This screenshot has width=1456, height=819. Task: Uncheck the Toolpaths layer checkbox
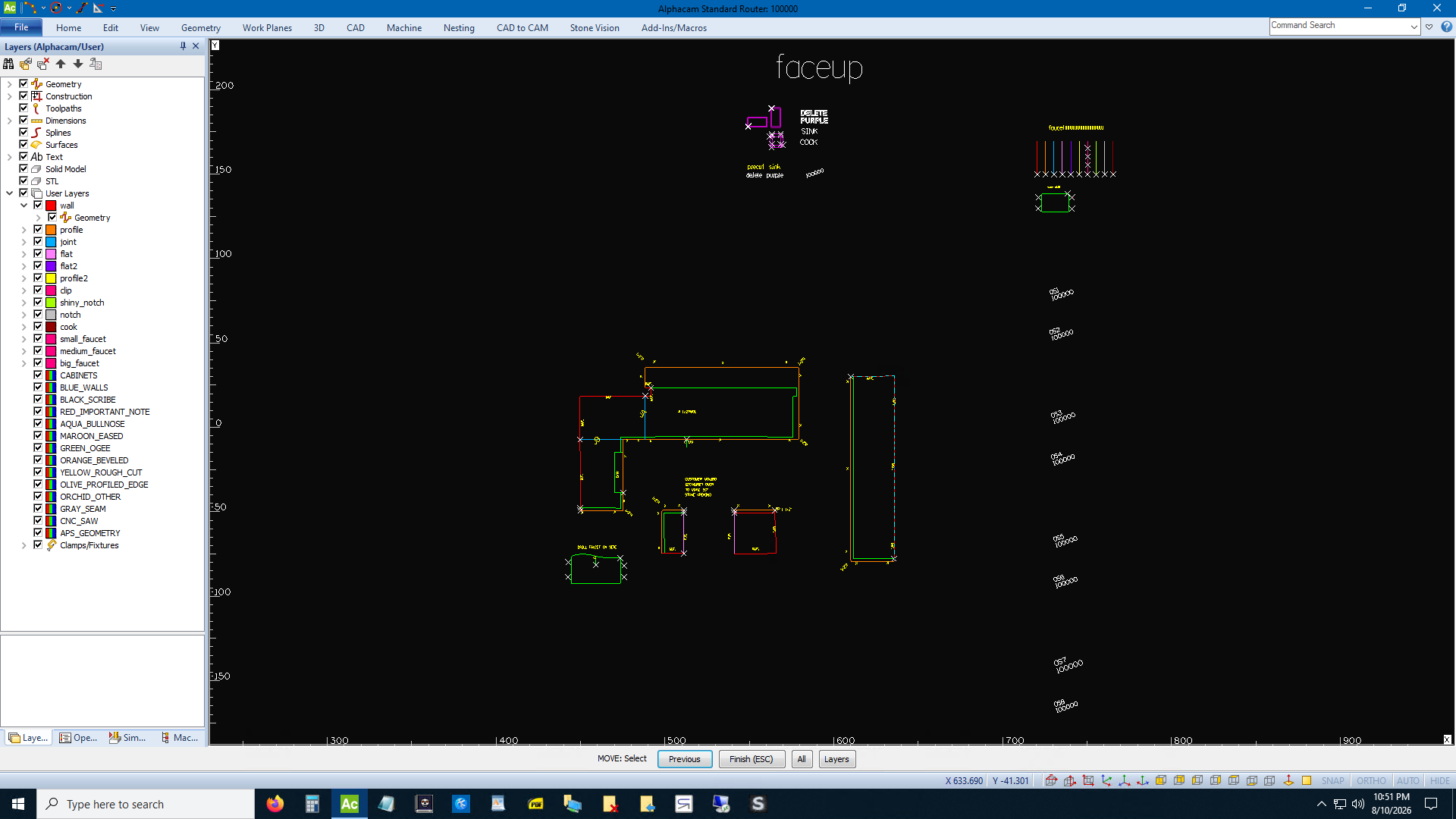24,108
